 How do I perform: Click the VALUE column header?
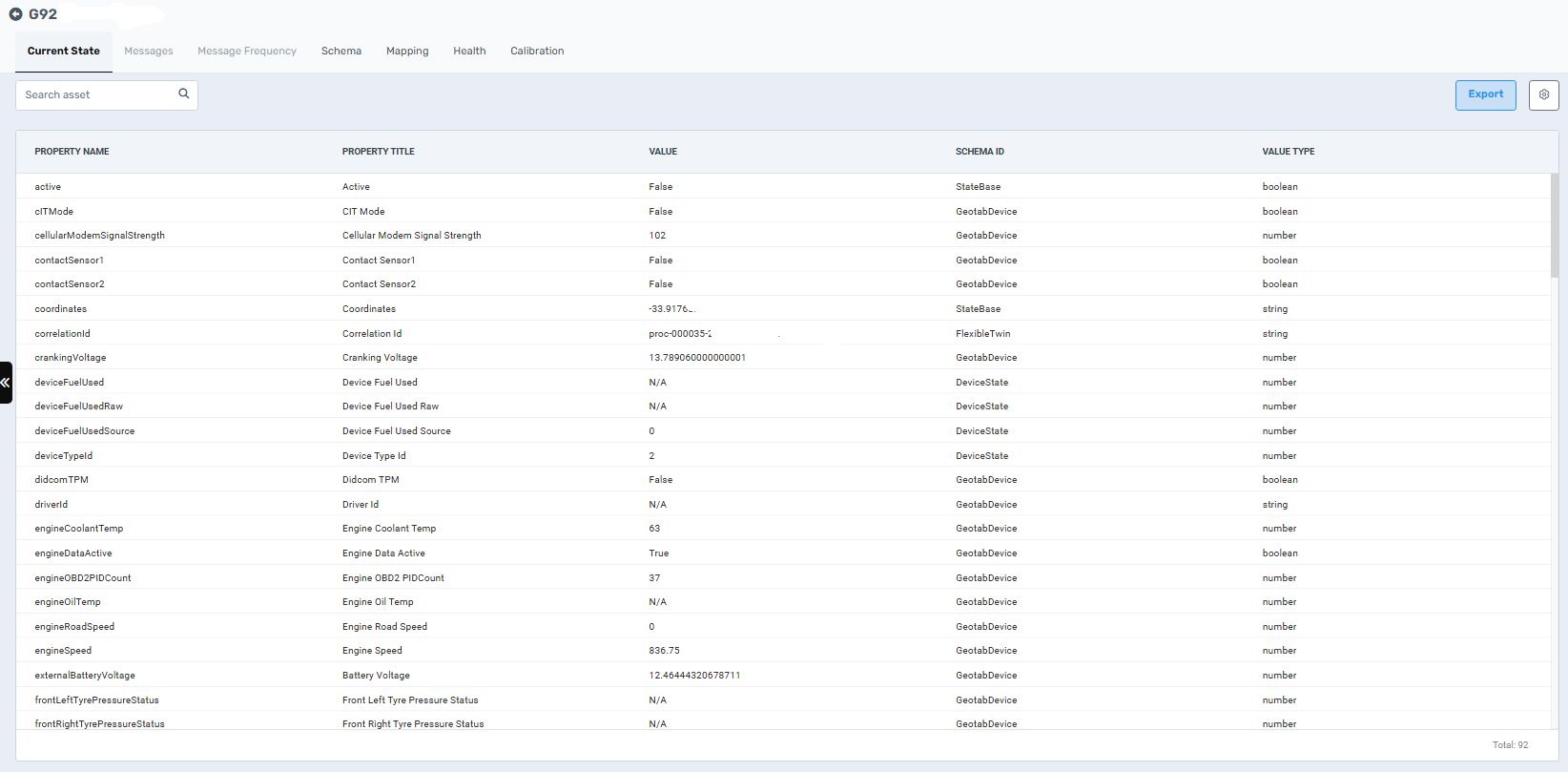[663, 152]
